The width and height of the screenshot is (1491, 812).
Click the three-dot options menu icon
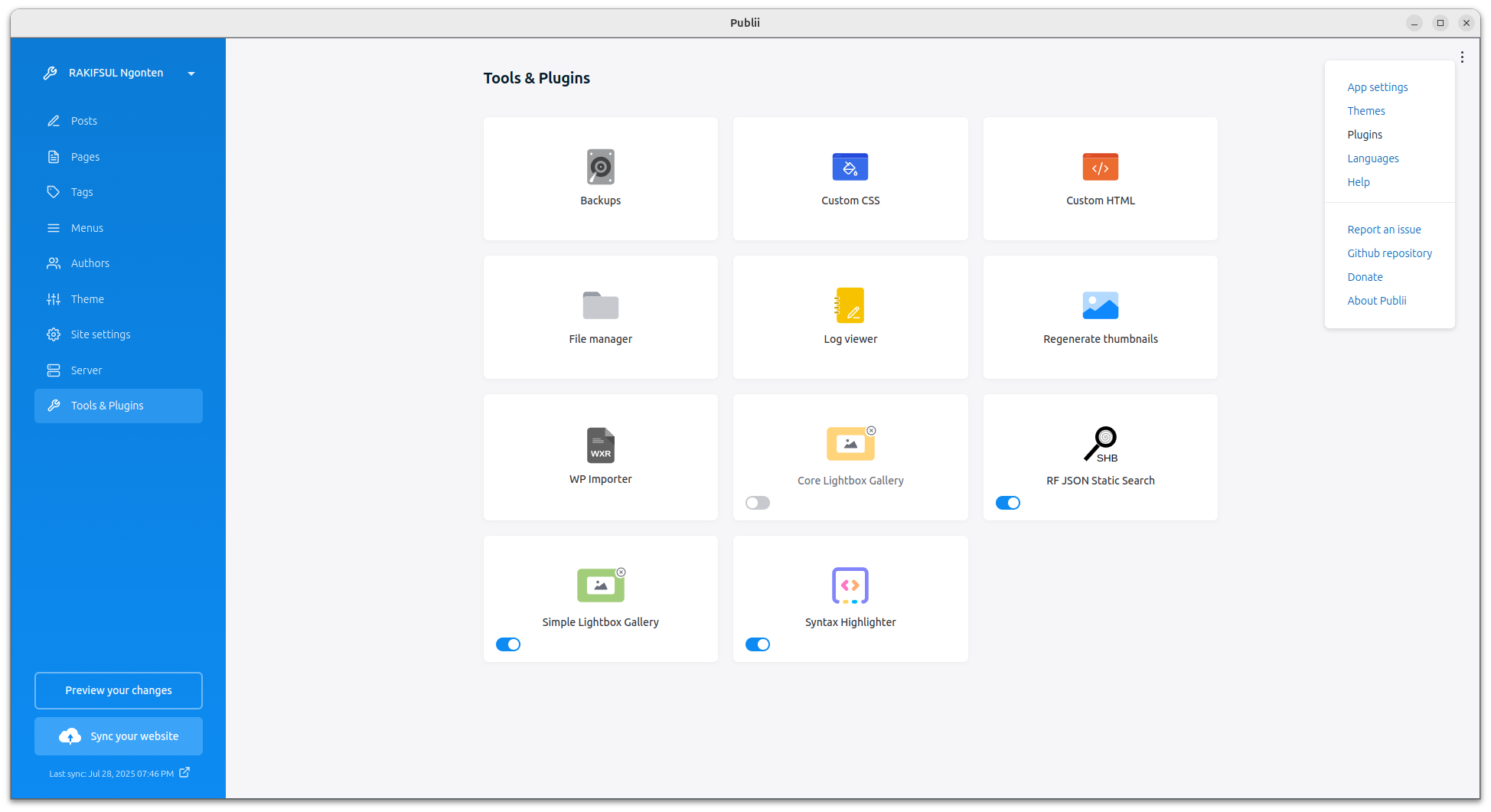[1462, 57]
